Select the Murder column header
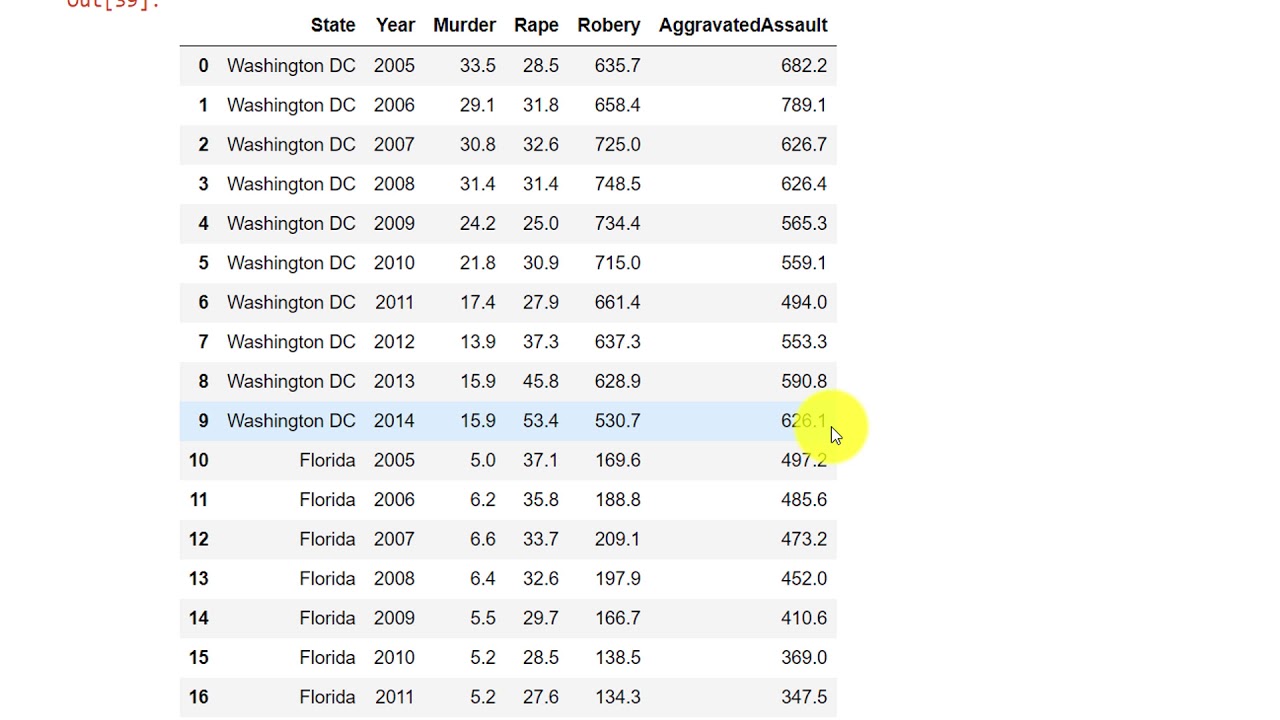 464,25
